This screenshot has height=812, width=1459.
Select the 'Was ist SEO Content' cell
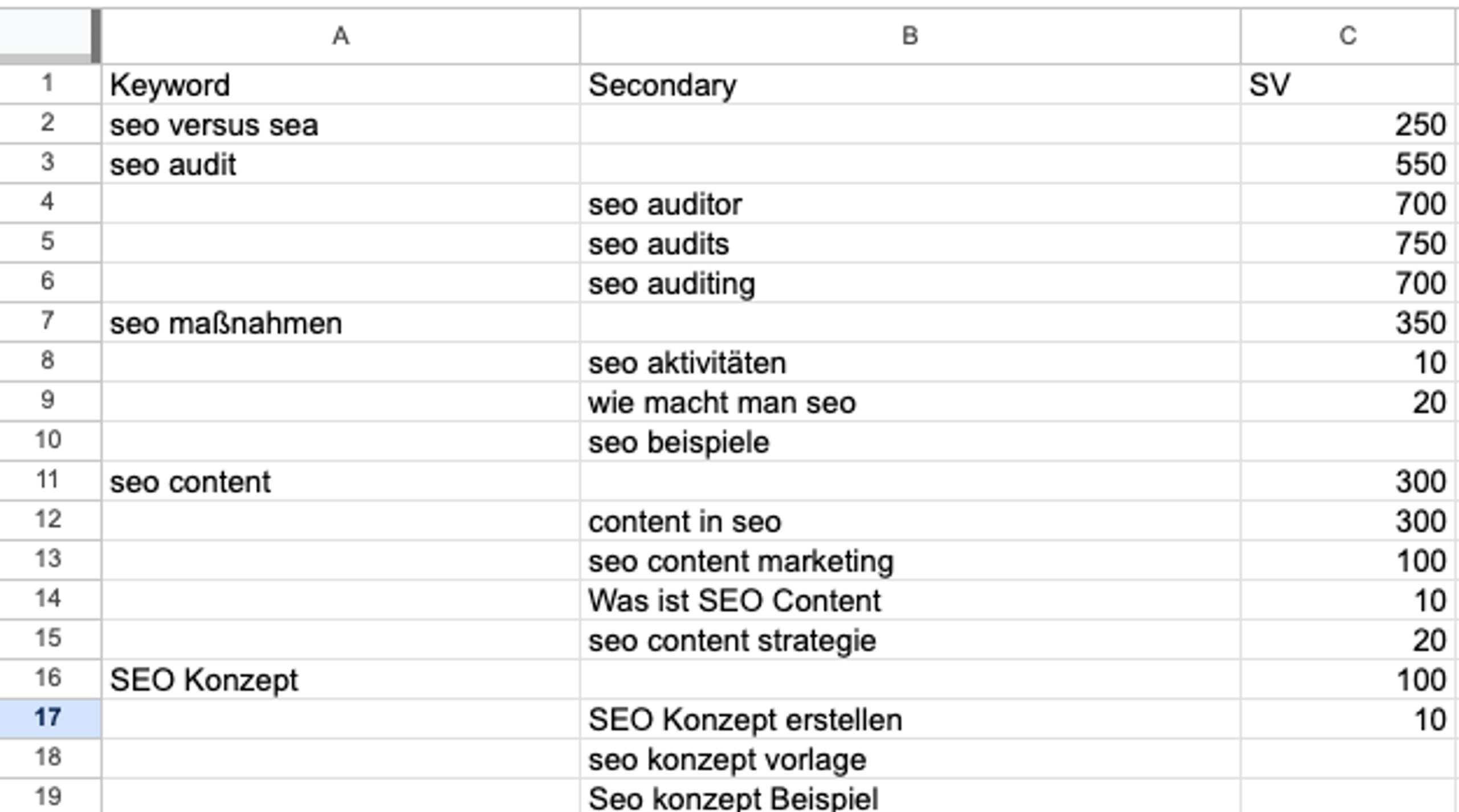(909, 599)
